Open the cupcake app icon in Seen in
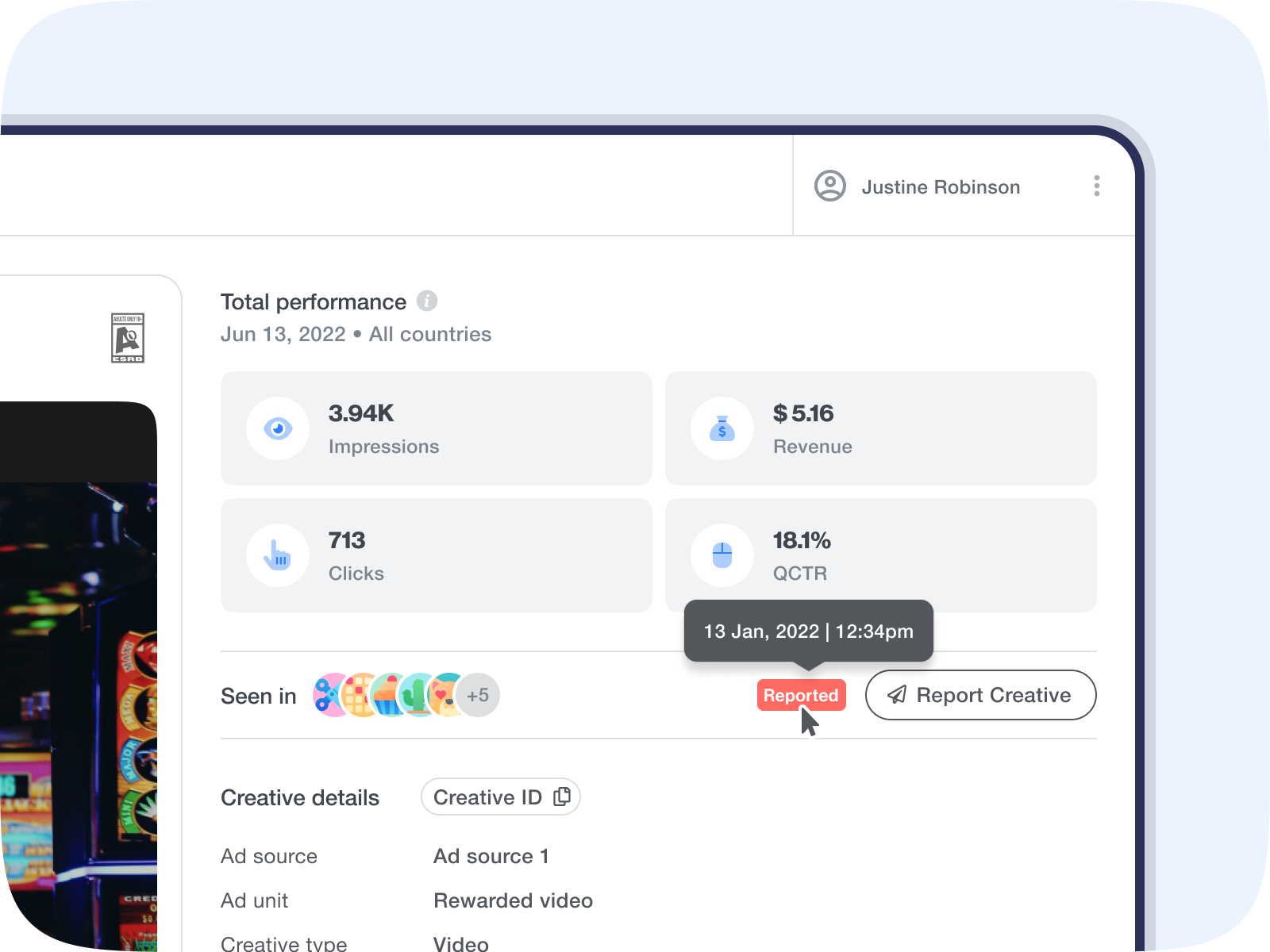 (x=386, y=695)
